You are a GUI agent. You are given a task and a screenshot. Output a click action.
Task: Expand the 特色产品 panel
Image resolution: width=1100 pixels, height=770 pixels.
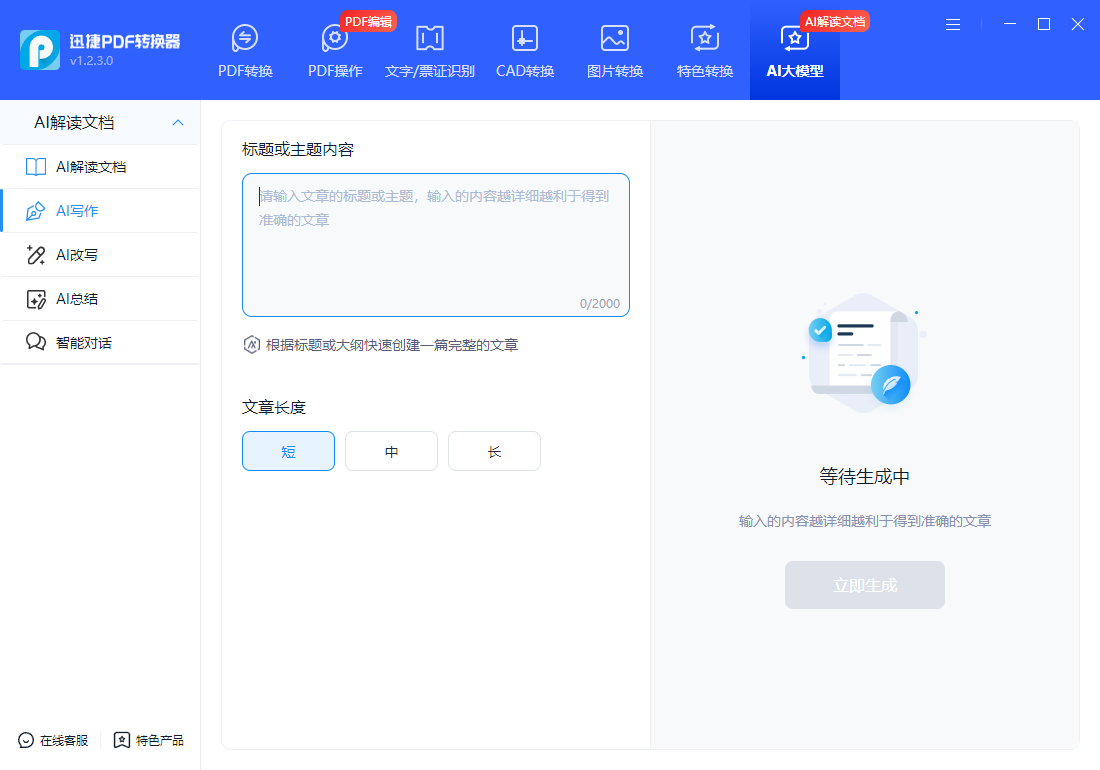(x=150, y=741)
